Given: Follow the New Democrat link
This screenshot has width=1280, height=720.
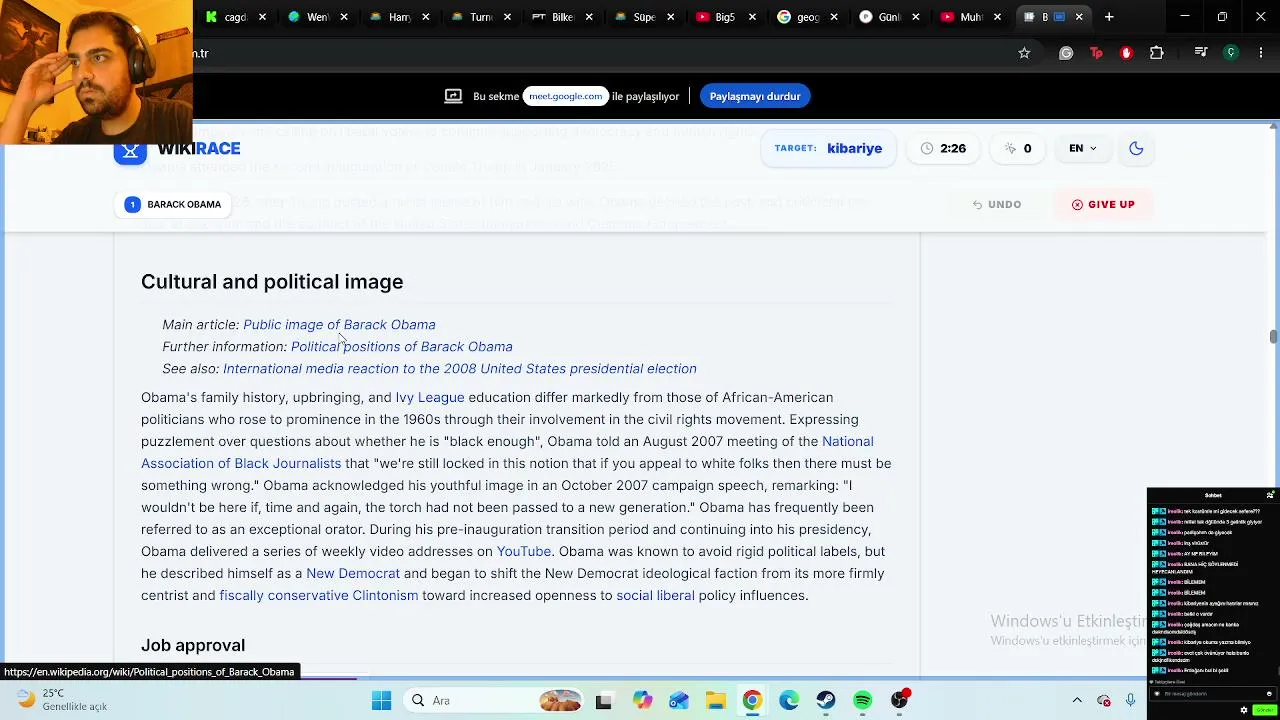Looking at the screenshot, I should (x=353, y=573).
